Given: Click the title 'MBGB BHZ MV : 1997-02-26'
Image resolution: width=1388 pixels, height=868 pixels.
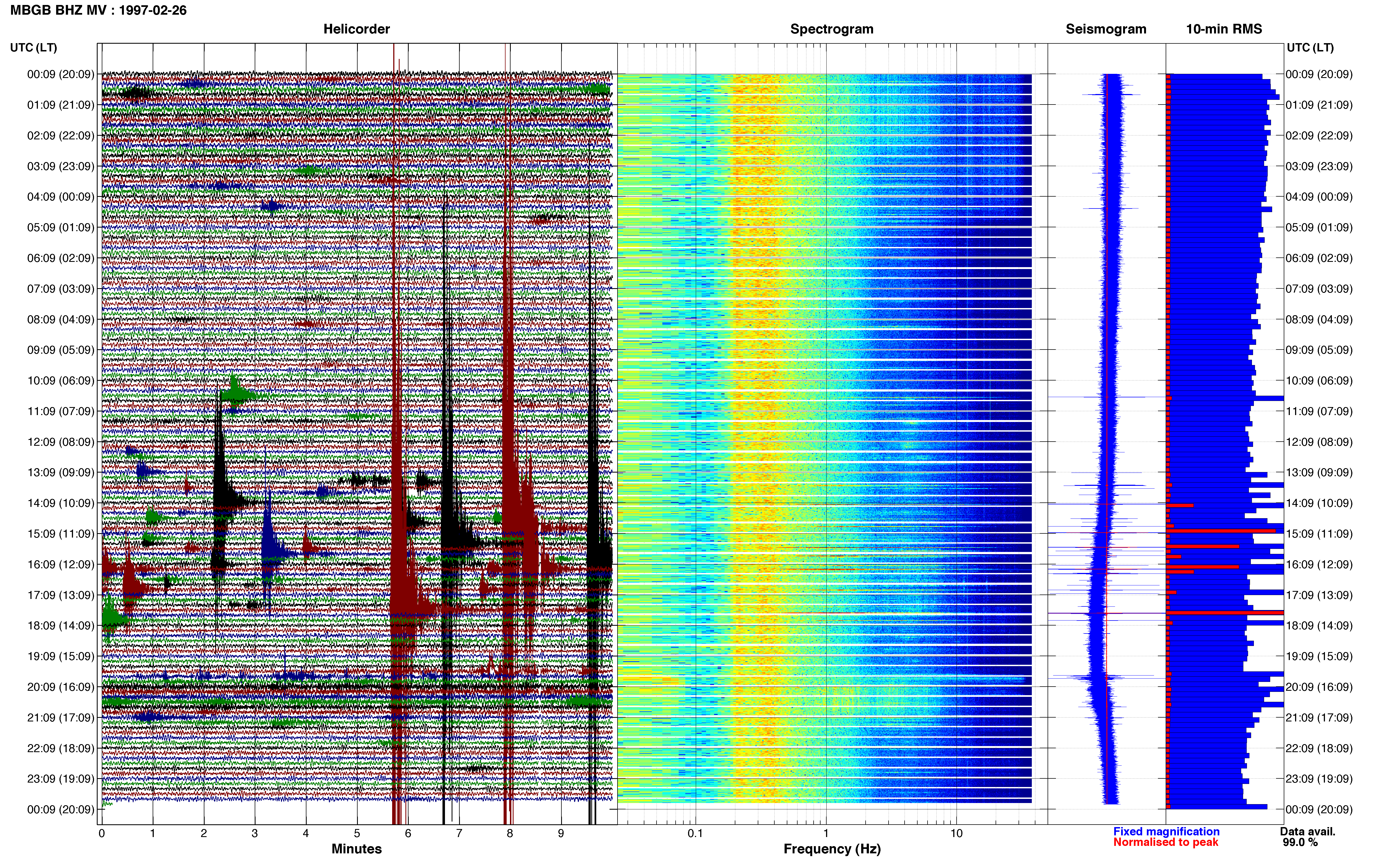Looking at the screenshot, I should [x=98, y=10].
